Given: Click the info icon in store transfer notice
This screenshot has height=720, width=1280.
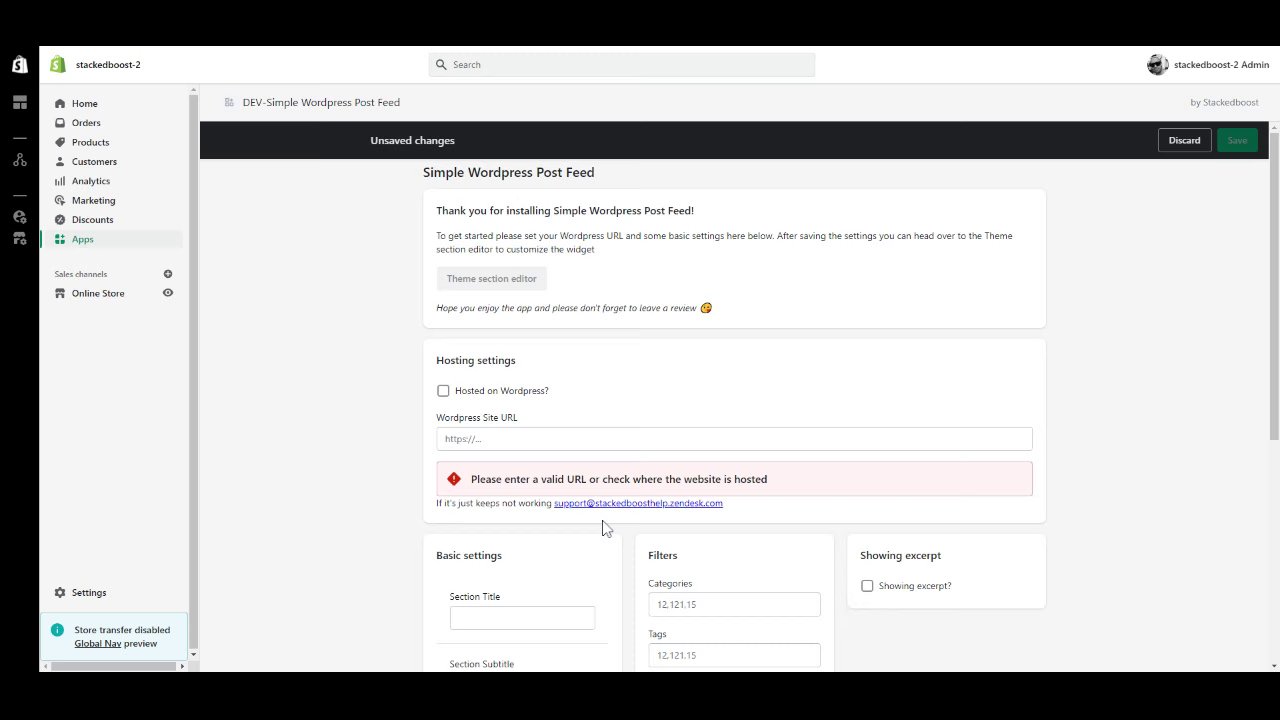Looking at the screenshot, I should 57,630.
